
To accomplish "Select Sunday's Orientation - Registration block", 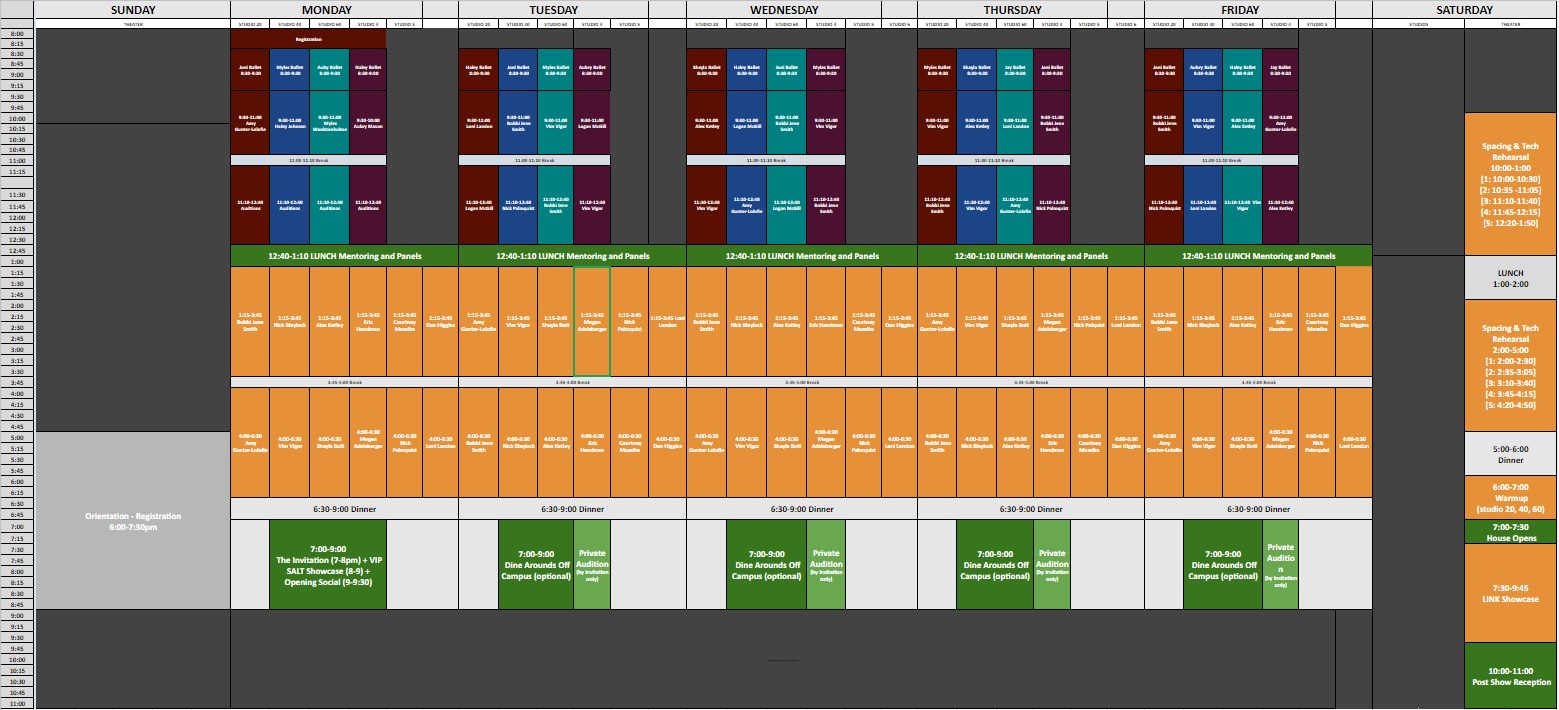I will click(x=133, y=521).
